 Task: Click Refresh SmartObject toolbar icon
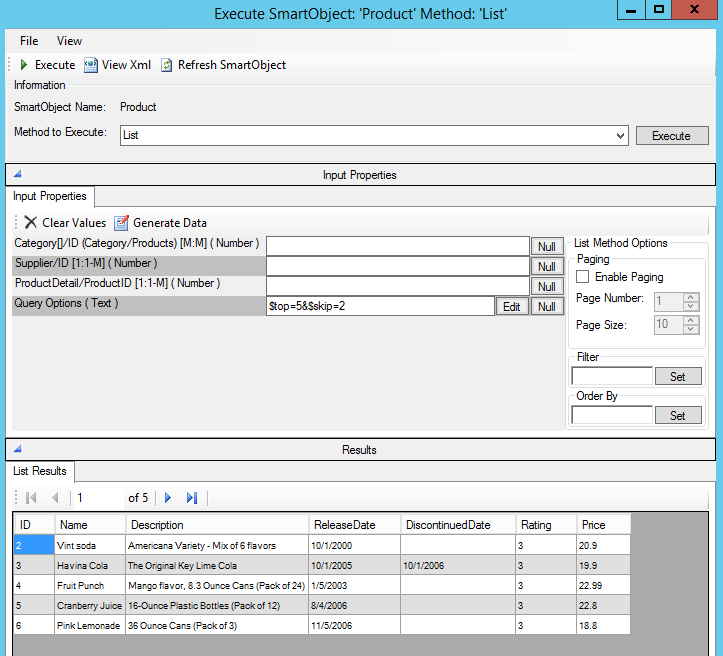[x=167, y=65]
